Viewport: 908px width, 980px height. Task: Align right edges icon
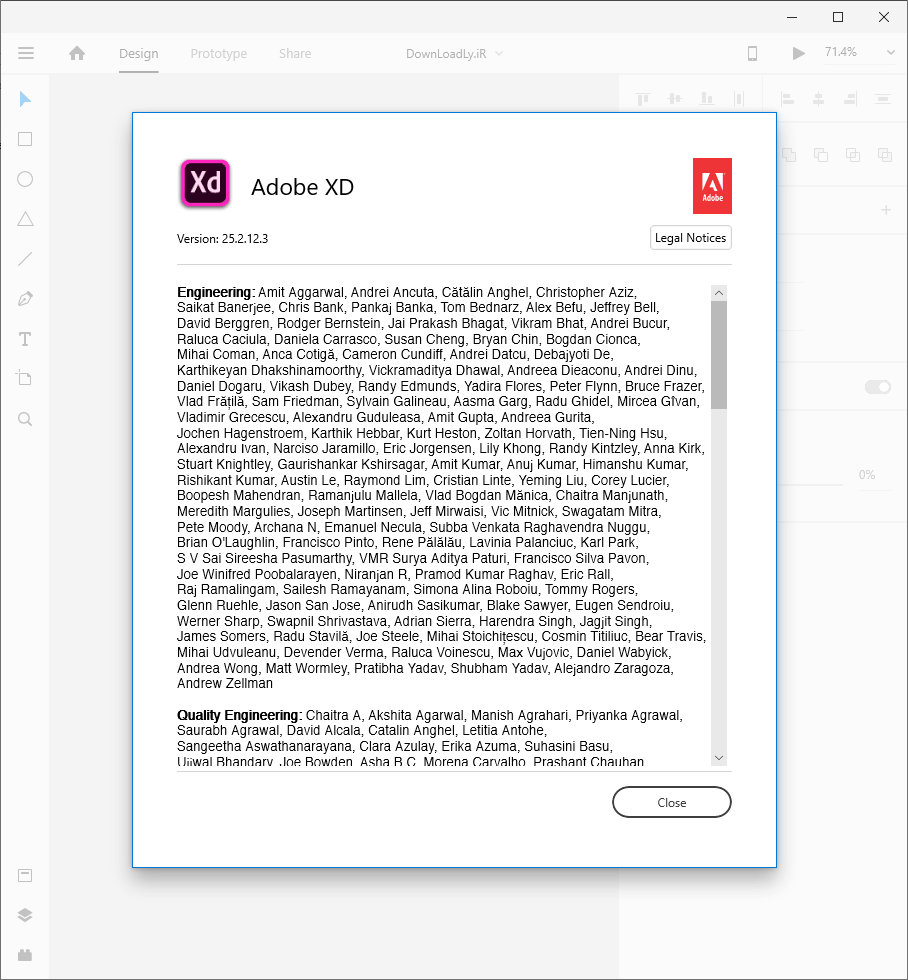pos(851,99)
